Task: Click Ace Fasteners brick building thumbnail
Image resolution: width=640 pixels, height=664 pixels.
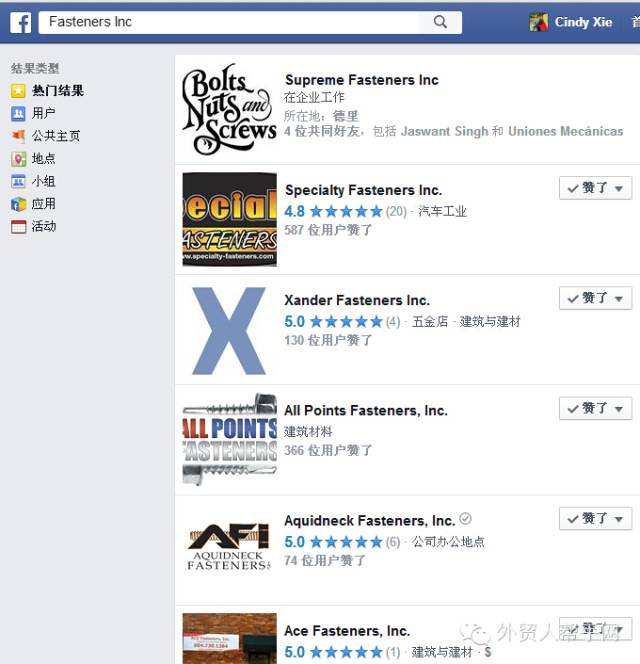Action: point(230,639)
